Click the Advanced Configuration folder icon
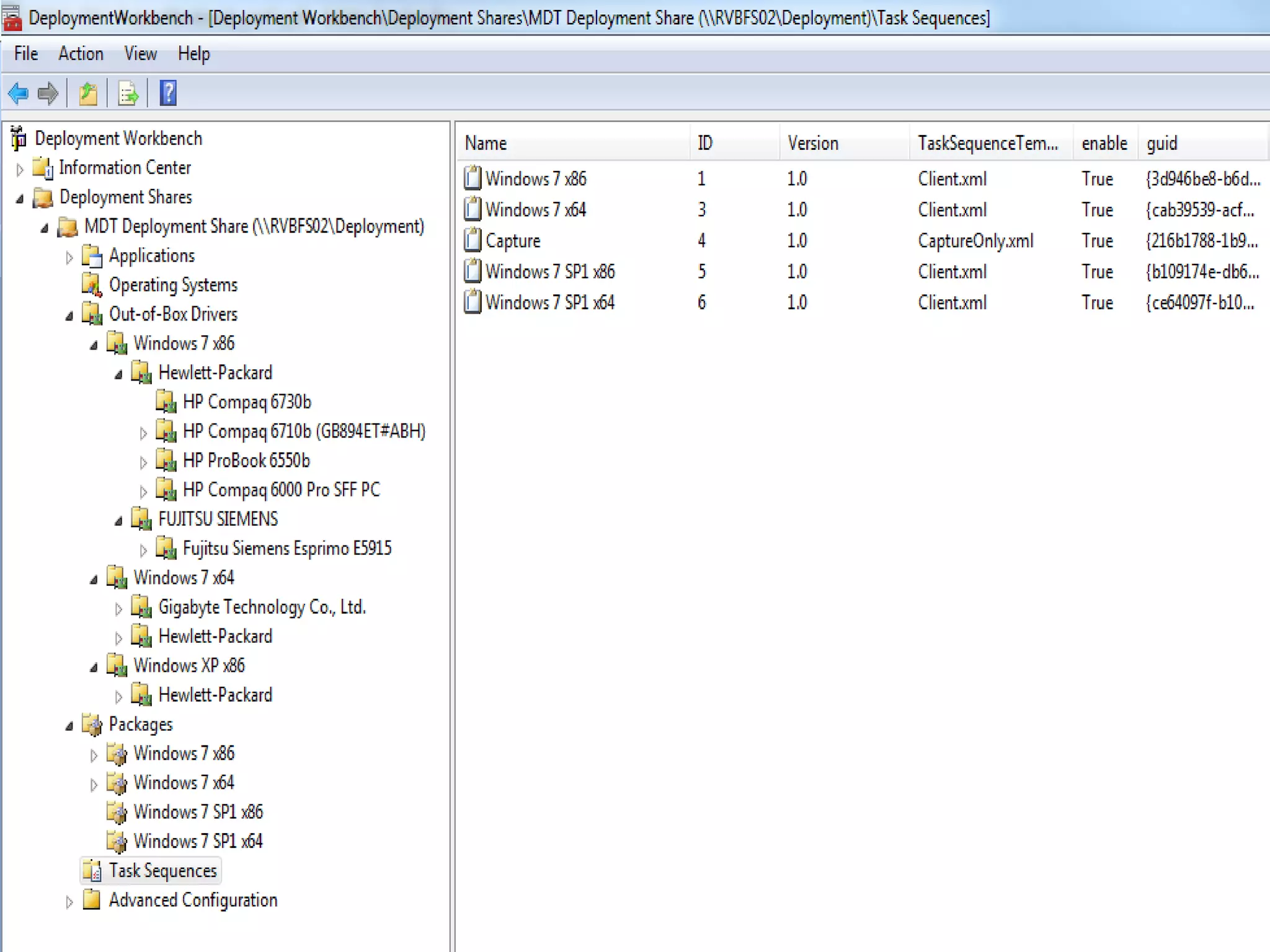The image size is (1270, 952). [x=92, y=900]
